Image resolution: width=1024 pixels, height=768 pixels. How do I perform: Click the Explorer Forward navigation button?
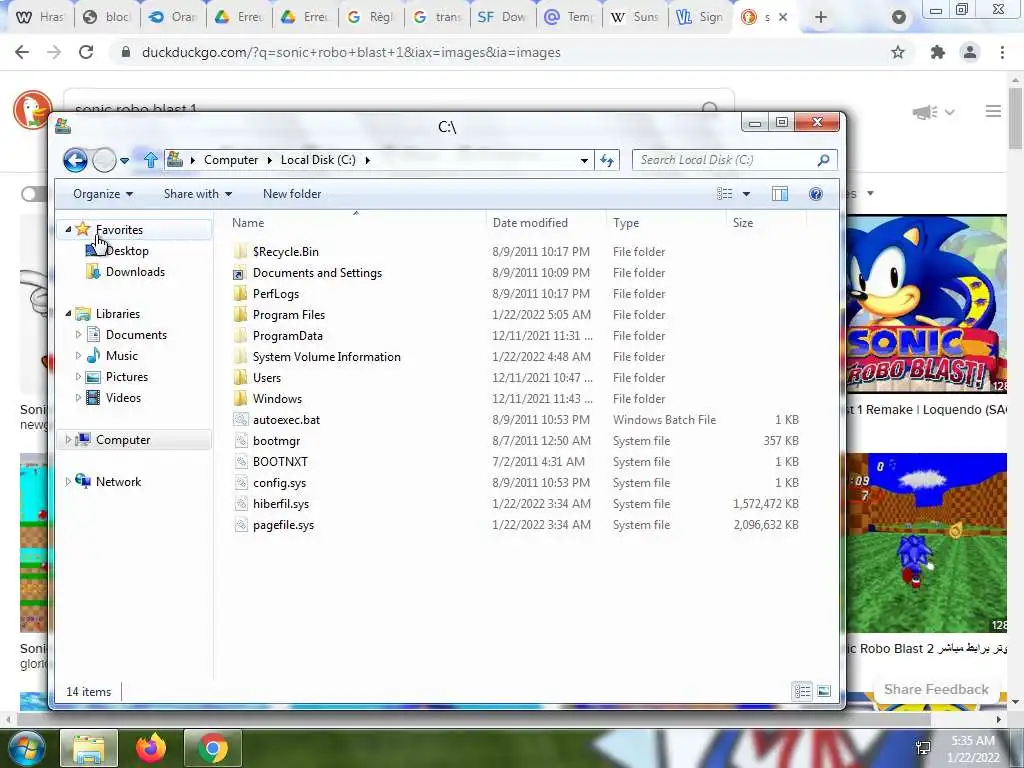104,160
